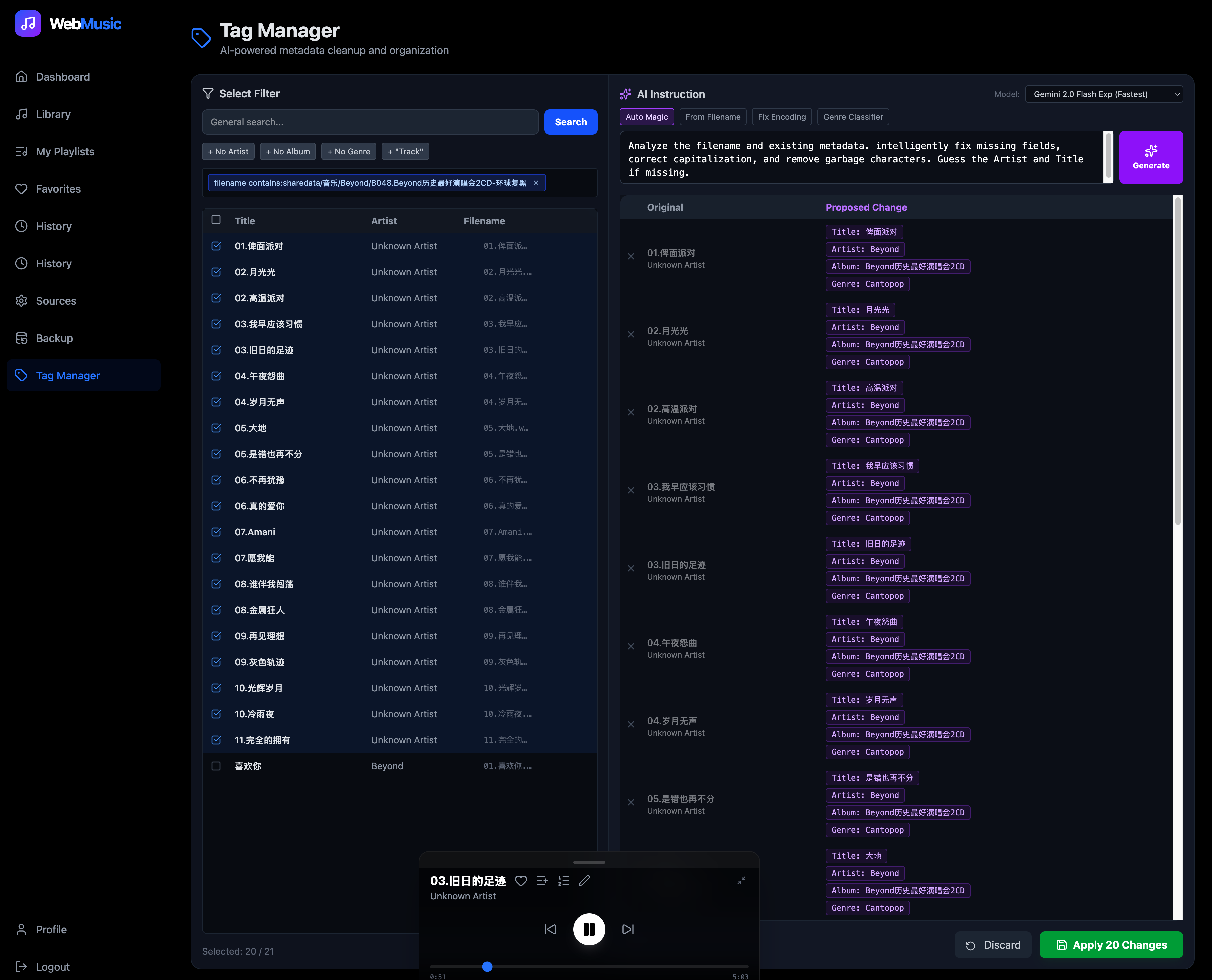The image size is (1212, 980).
Task: Collapse the mini player with shrink icon
Action: click(741, 880)
